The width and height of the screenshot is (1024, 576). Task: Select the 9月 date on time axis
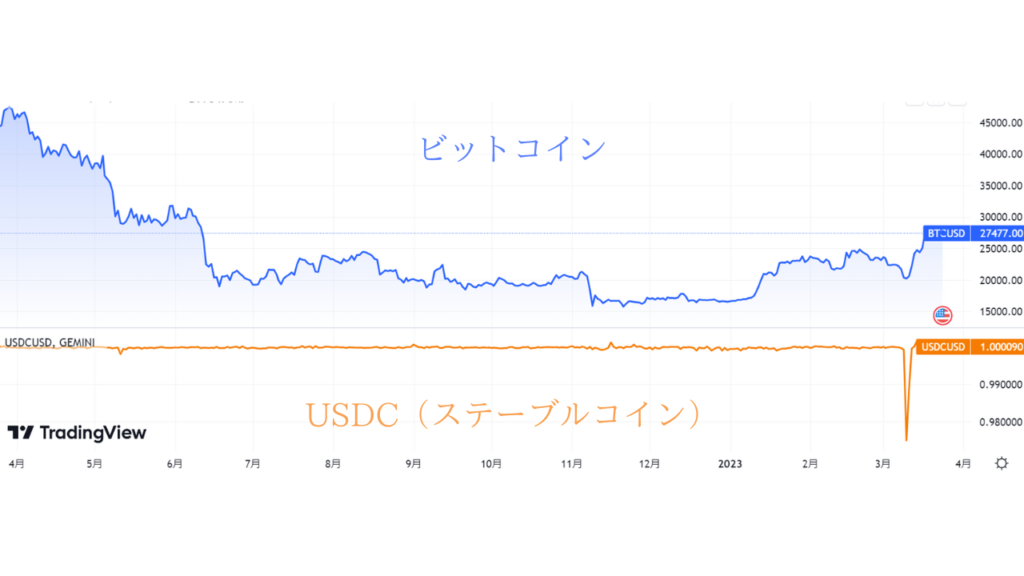pos(413,464)
